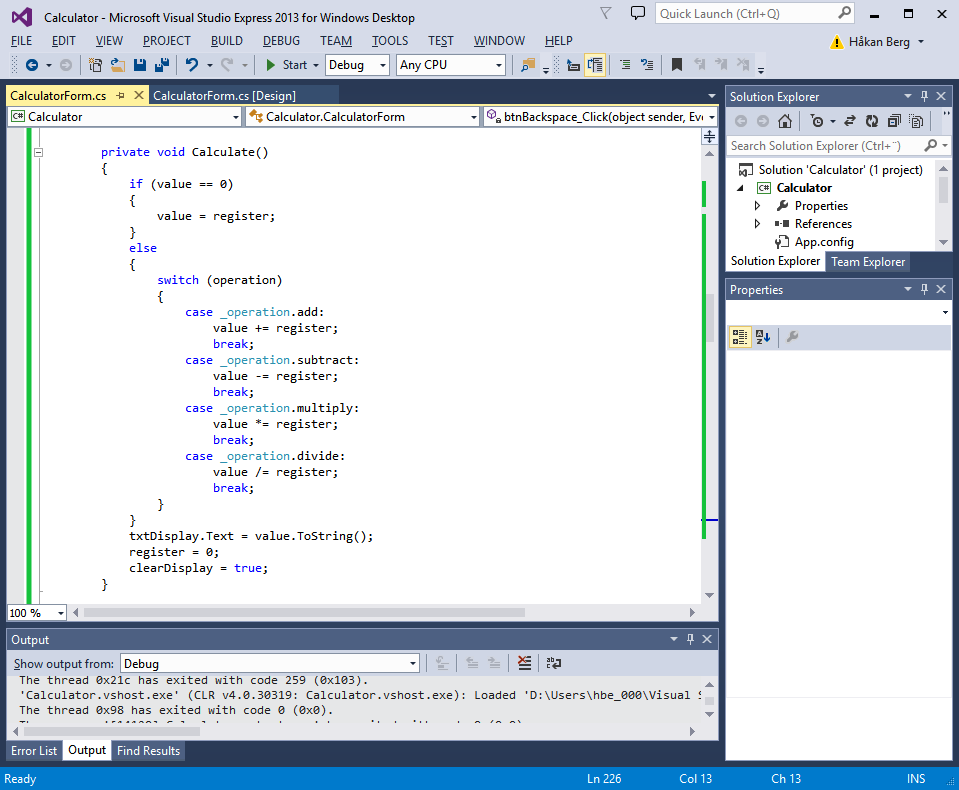Viewport: 959px width, 790px height.
Task: Click the Home icon in Solution Explorer
Action: click(x=785, y=121)
